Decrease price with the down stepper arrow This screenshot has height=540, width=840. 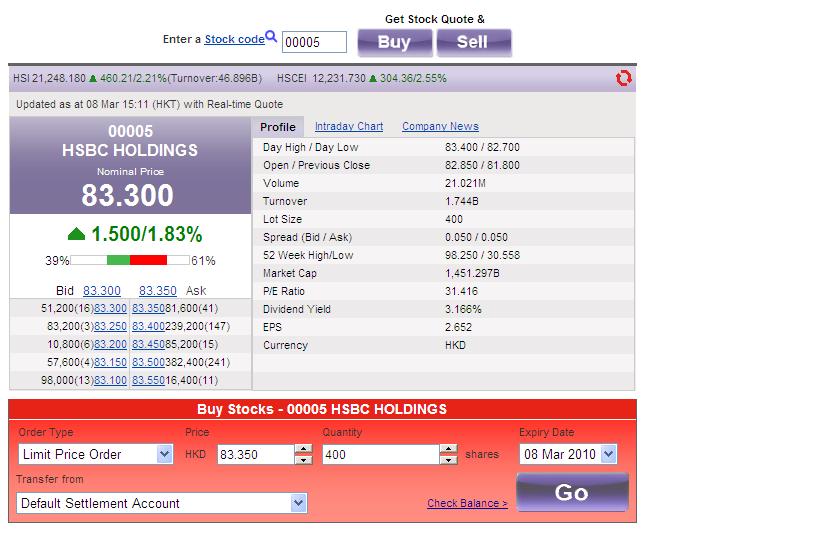click(x=304, y=460)
